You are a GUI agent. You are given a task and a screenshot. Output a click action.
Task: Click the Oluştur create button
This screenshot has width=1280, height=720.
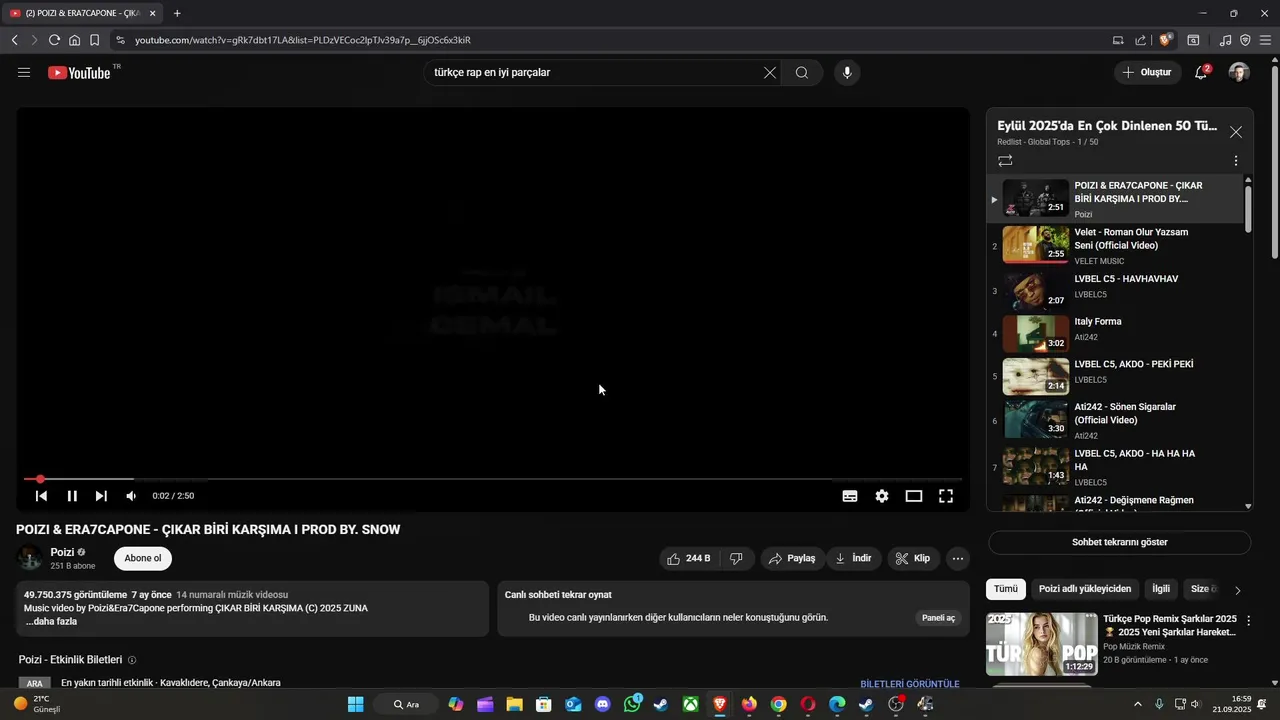coord(1147,72)
